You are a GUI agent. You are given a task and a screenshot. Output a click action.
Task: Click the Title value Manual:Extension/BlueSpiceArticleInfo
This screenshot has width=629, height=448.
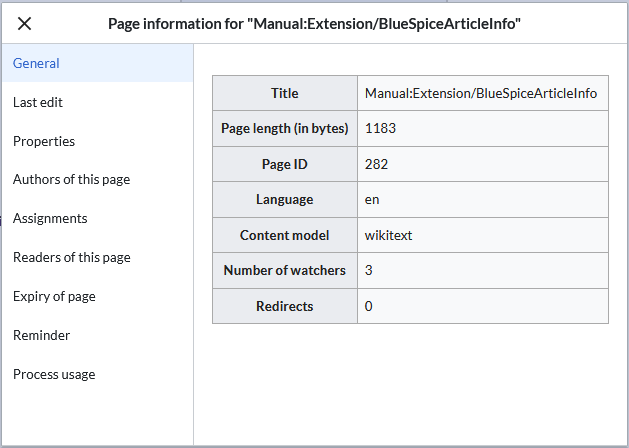tap(481, 93)
